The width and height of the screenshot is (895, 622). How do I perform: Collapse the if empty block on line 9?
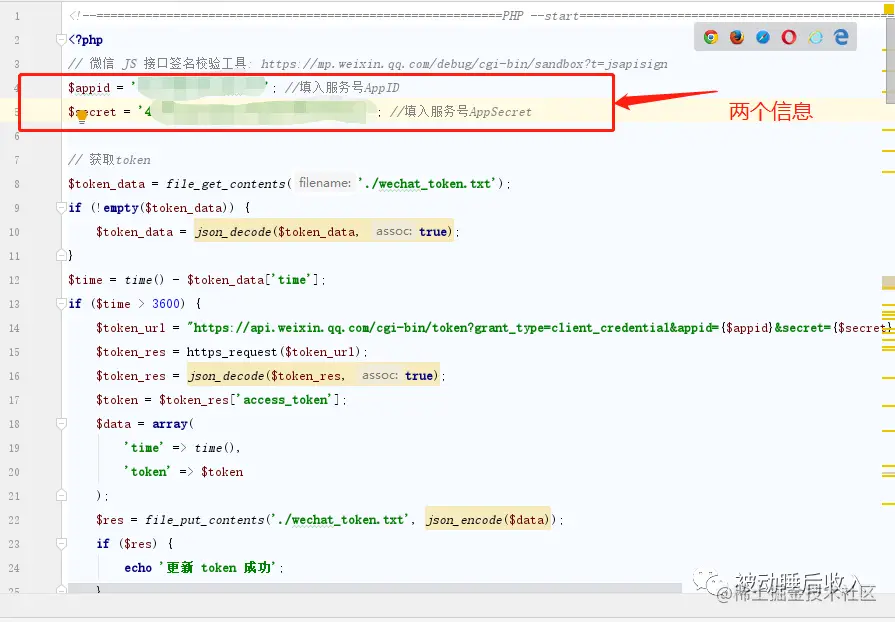[61, 208]
